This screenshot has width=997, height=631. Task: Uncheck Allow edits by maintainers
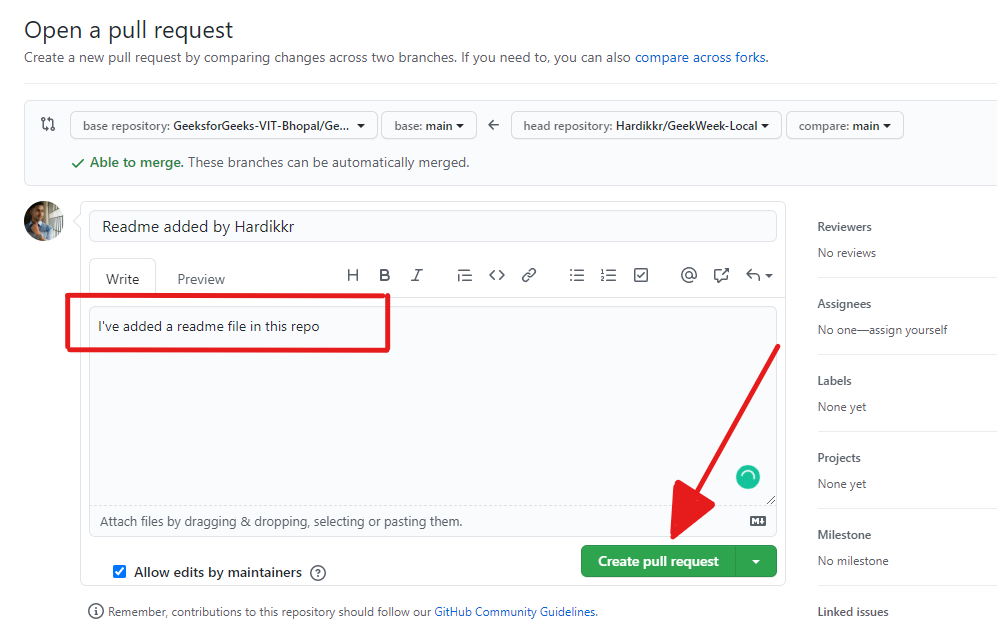click(120, 571)
